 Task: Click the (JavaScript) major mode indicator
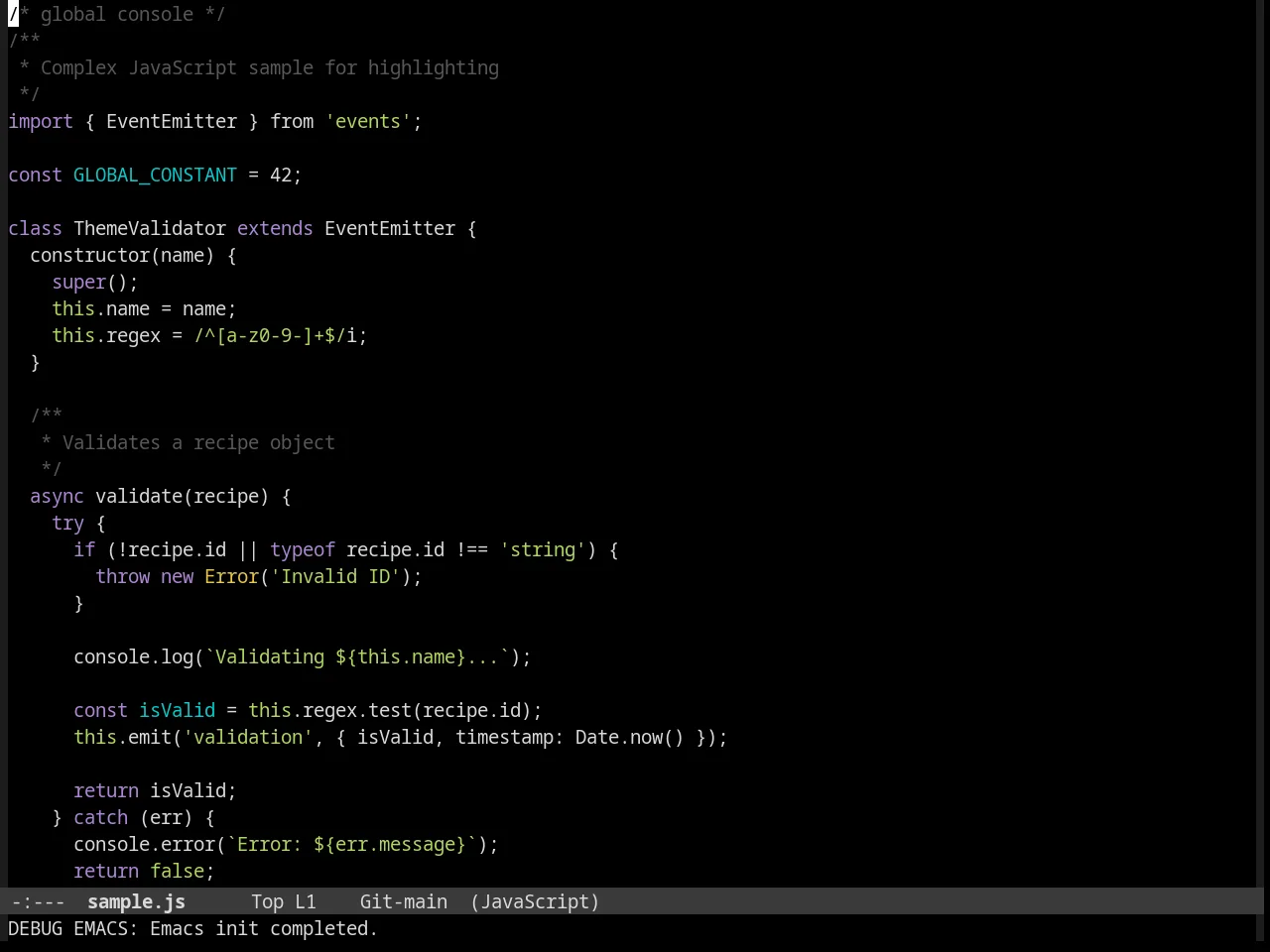pyautogui.click(x=535, y=901)
